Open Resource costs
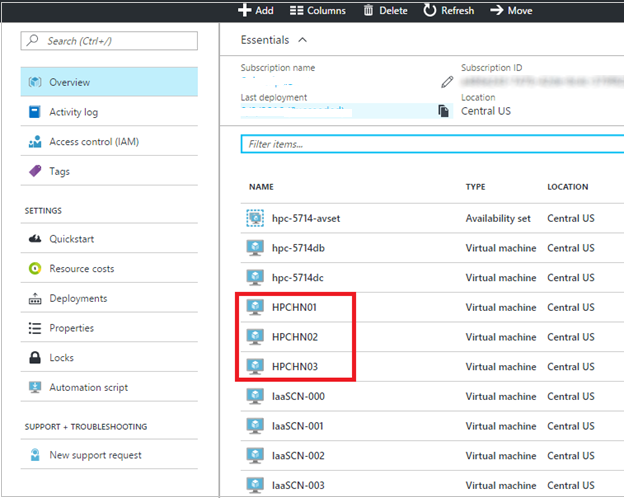 click(x=109, y=269)
